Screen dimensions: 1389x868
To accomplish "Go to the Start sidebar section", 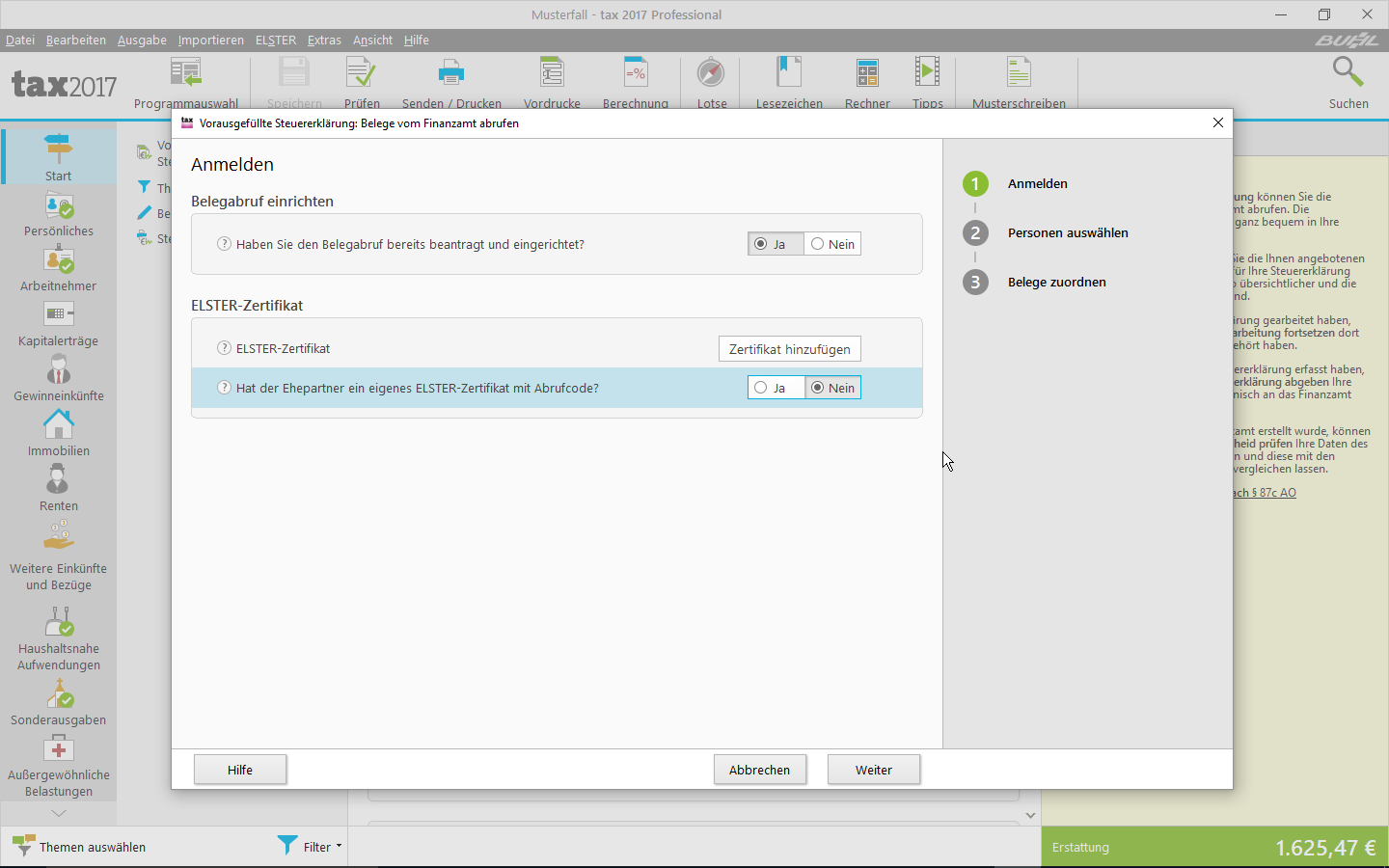I will [x=59, y=156].
